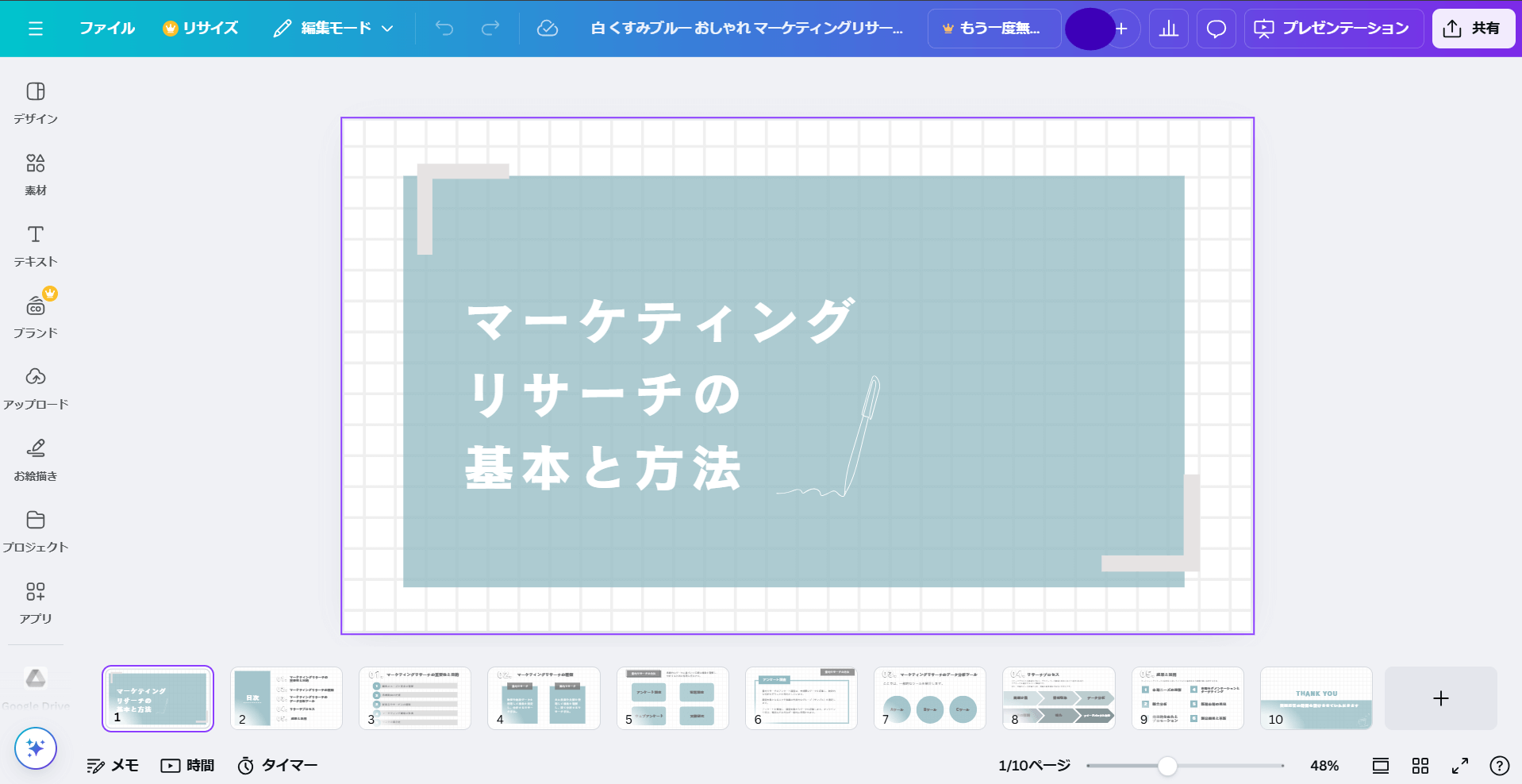1522x784 pixels.
Task: Open the プロジェクト panel
Action: (x=36, y=532)
